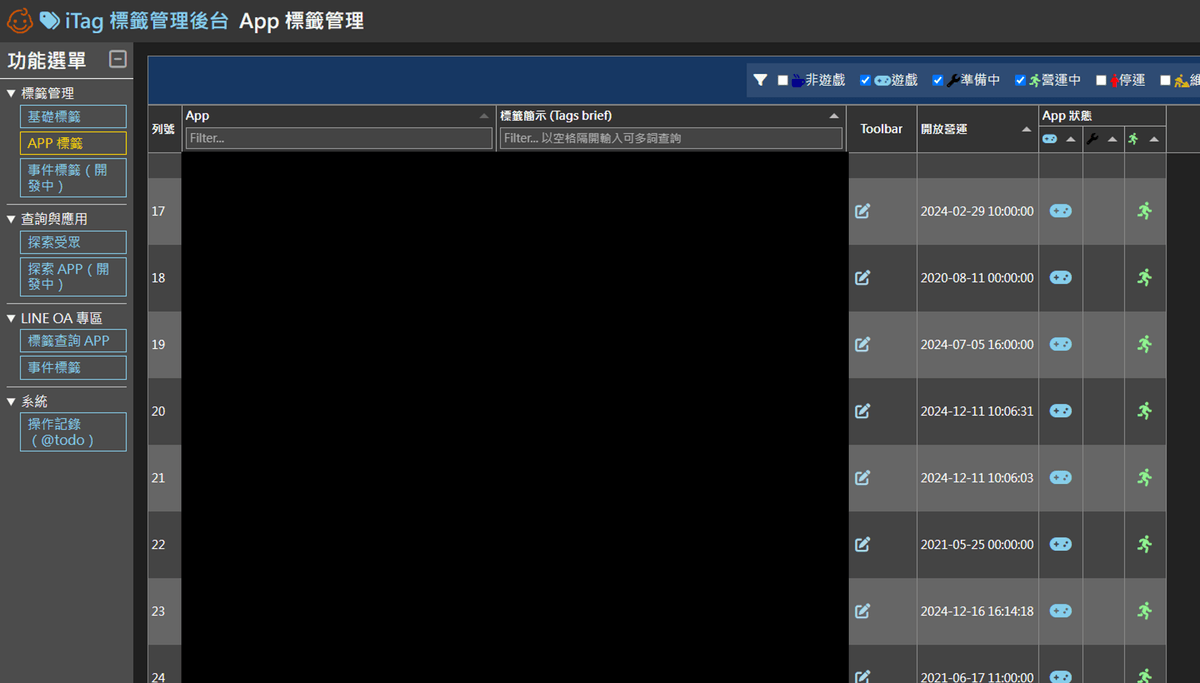Image resolution: width=1200 pixels, height=683 pixels.
Task: Open 標籤查詢 APP under LINE OA
Action: (73, 341)
